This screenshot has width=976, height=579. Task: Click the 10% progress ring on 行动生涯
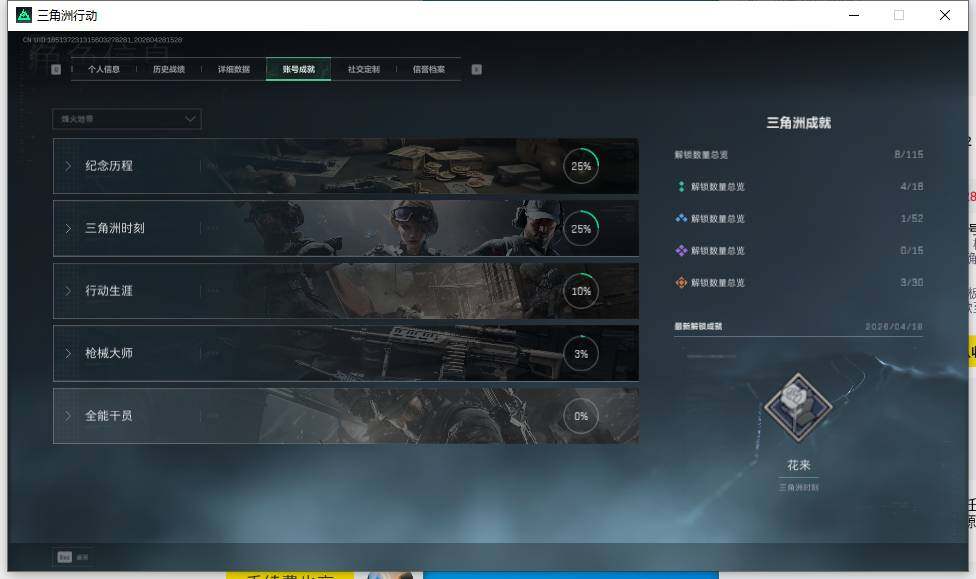581,291
